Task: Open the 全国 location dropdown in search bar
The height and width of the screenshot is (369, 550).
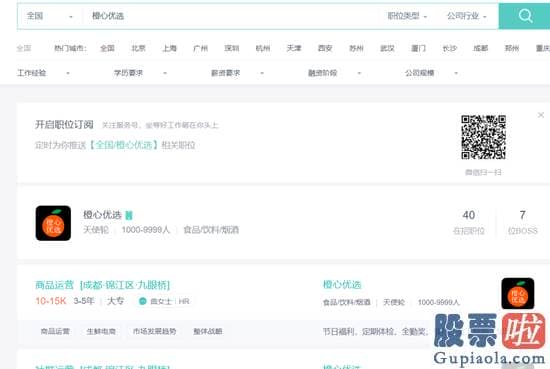Action: pos(49,16)
